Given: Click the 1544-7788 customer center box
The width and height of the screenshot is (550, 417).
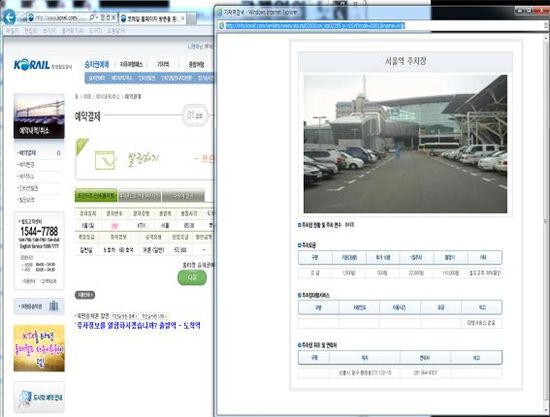Looking at the screenshot, I should coord(39,250).
